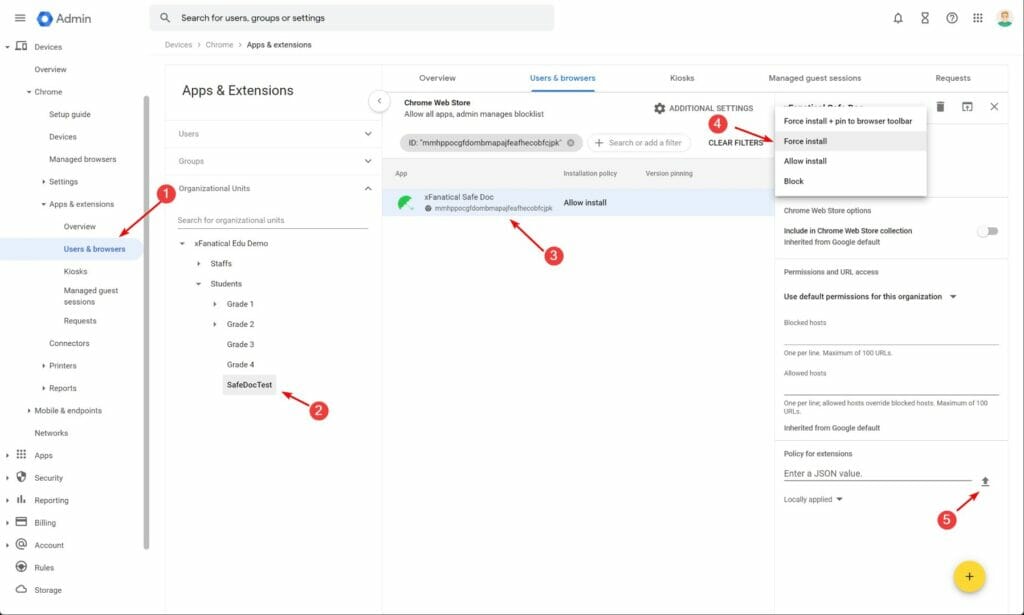Open the navigation hamburger menu
Viewport: 1024px width, 615px height.
click(x=20, y=17)
